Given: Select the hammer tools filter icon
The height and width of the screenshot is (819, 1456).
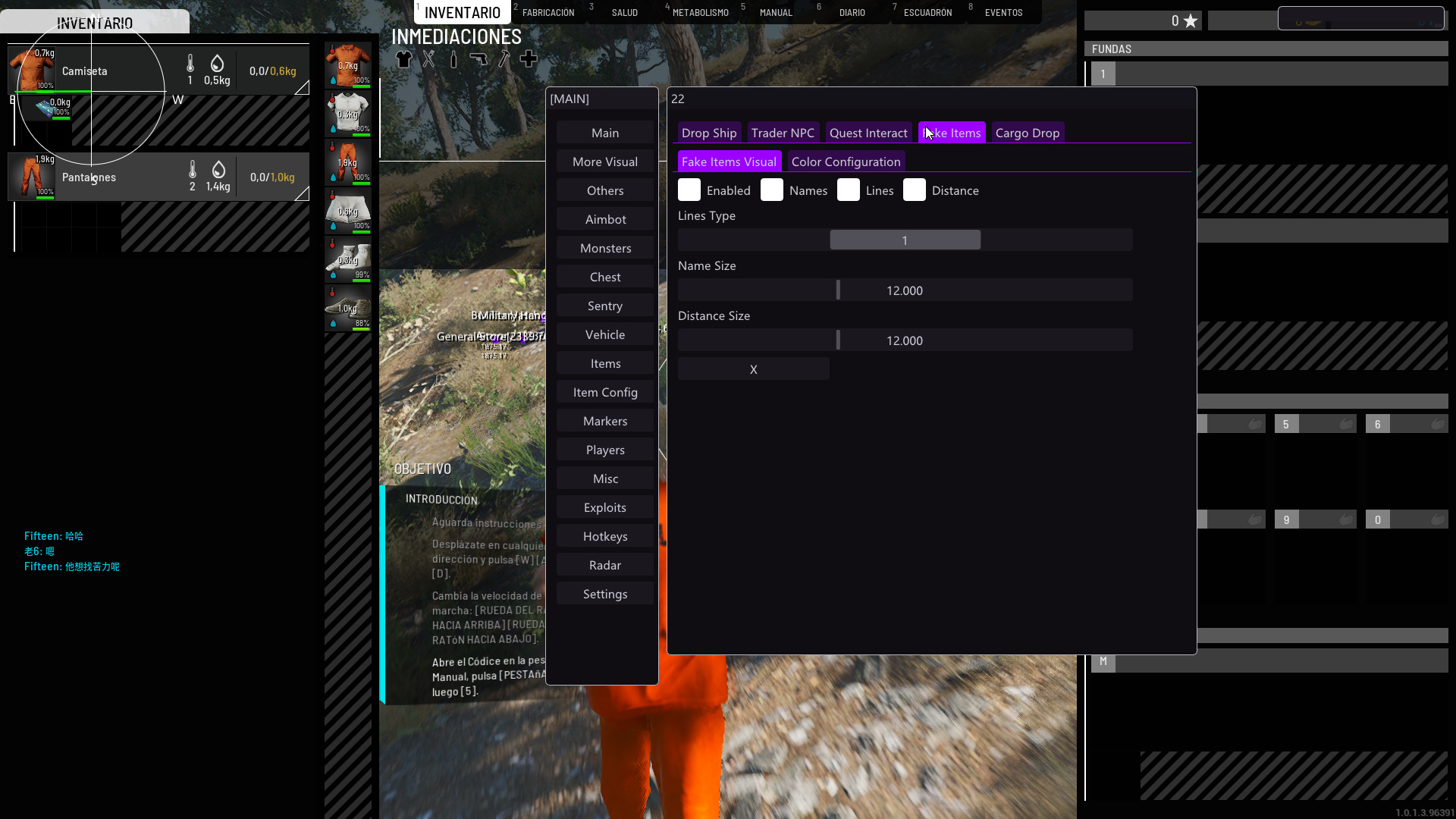Looking at the screenshot, I should 504,59.
